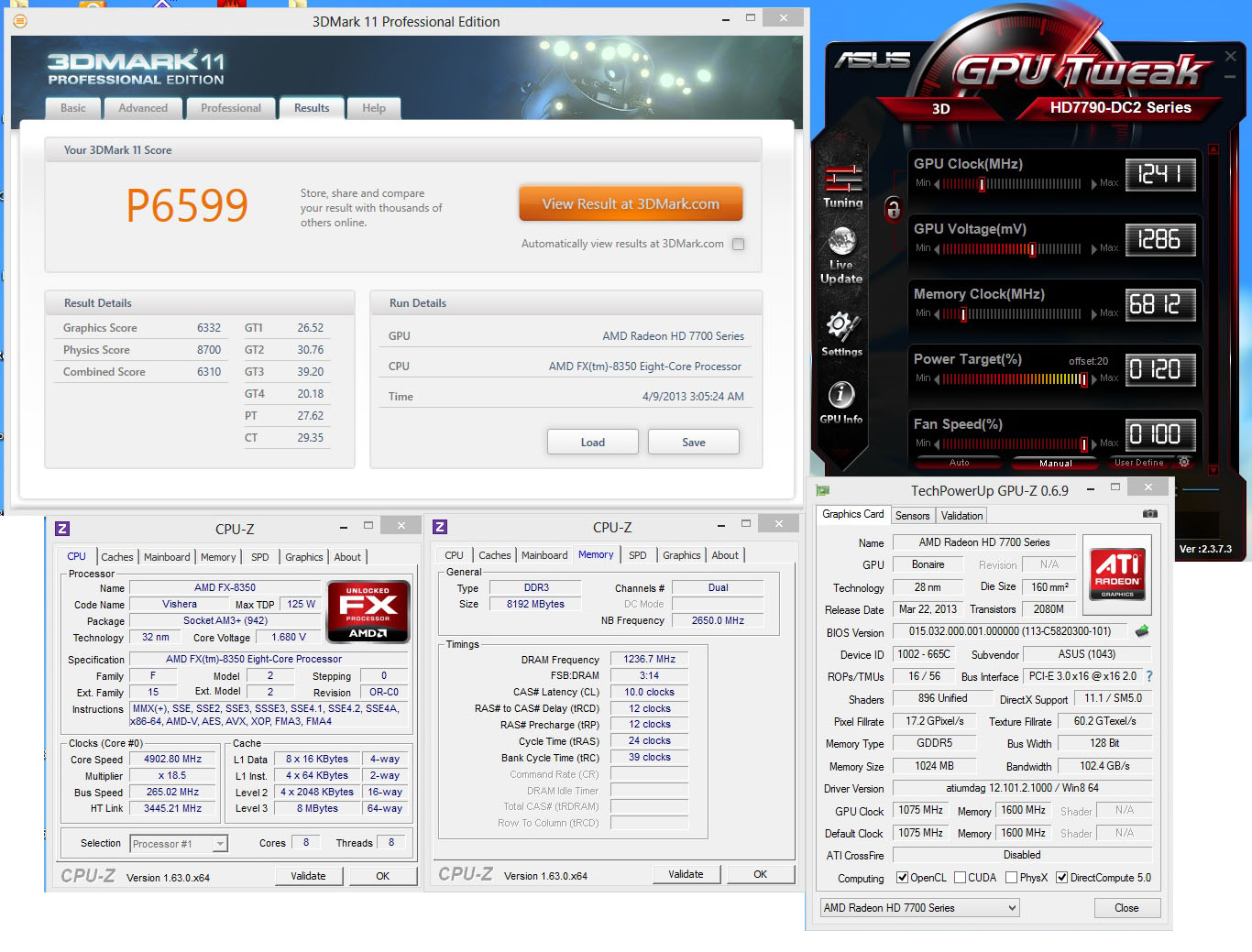Open the Tuning panel in GPU Tweak
The image size is (1252, 952).
(843, 187)
